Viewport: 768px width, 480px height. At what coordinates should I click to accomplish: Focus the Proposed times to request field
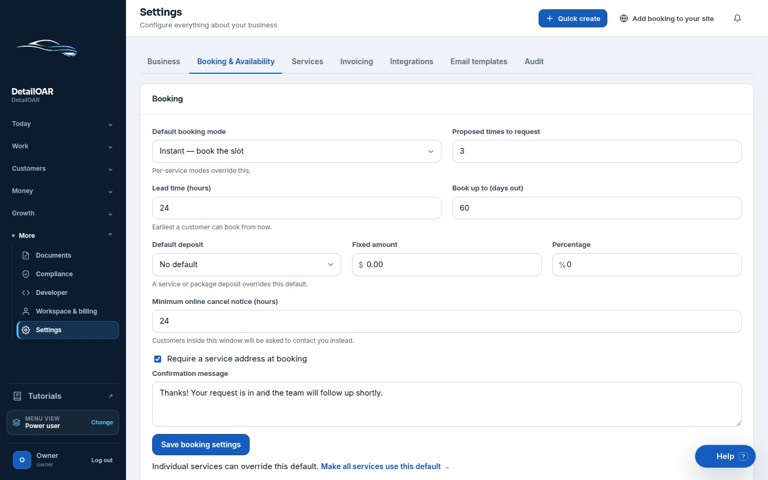[x=597, y=151]
